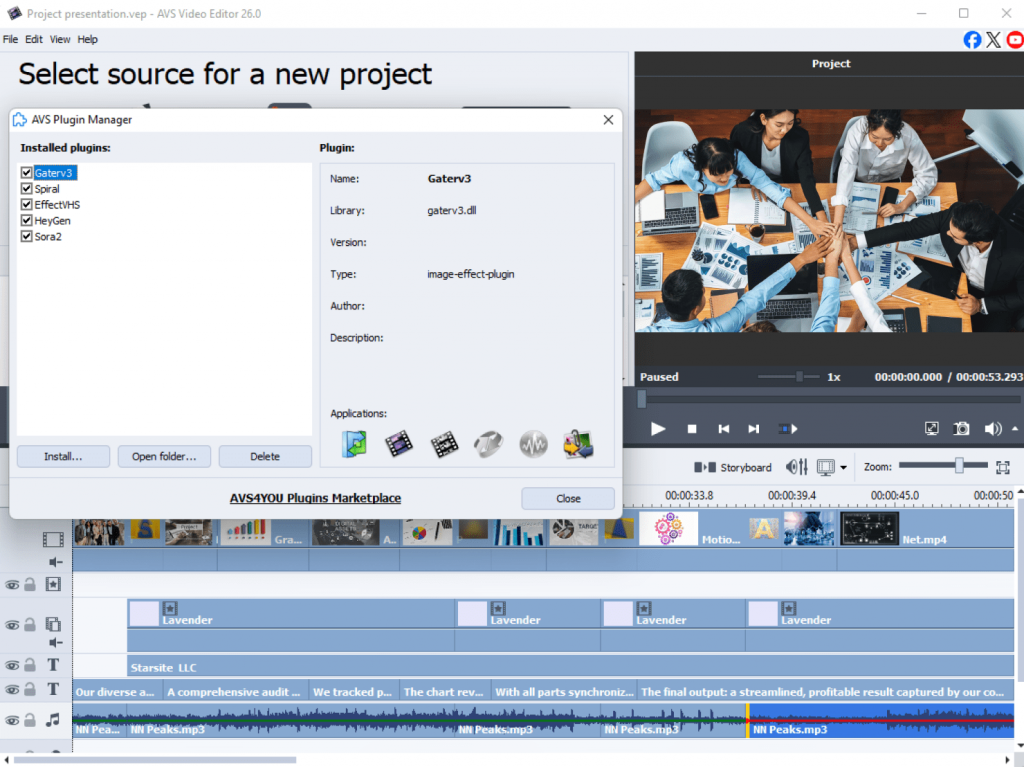Viewport: 1024px width, 767px height.
Task: Click the AVS Video Converter application icon
Action: point(354,444)
